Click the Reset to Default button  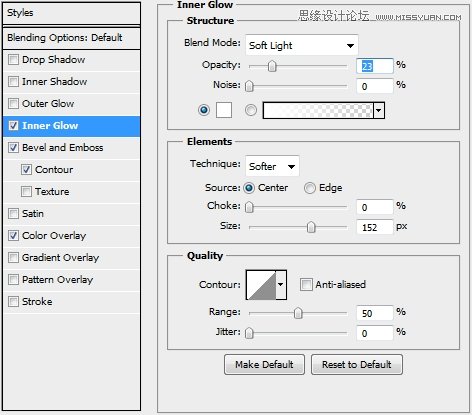pyautogui.click(x=357, y=364)
